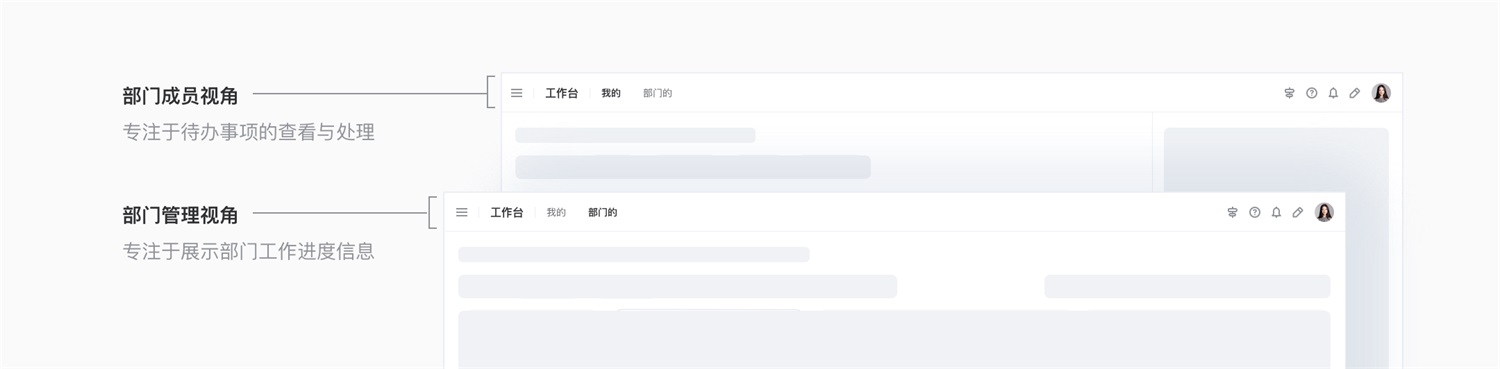Click 部门管理视角 heading label
Image resolution: width=1500 pixels, height=369 pixels.
pyautogui.click(x=181, y=215)
